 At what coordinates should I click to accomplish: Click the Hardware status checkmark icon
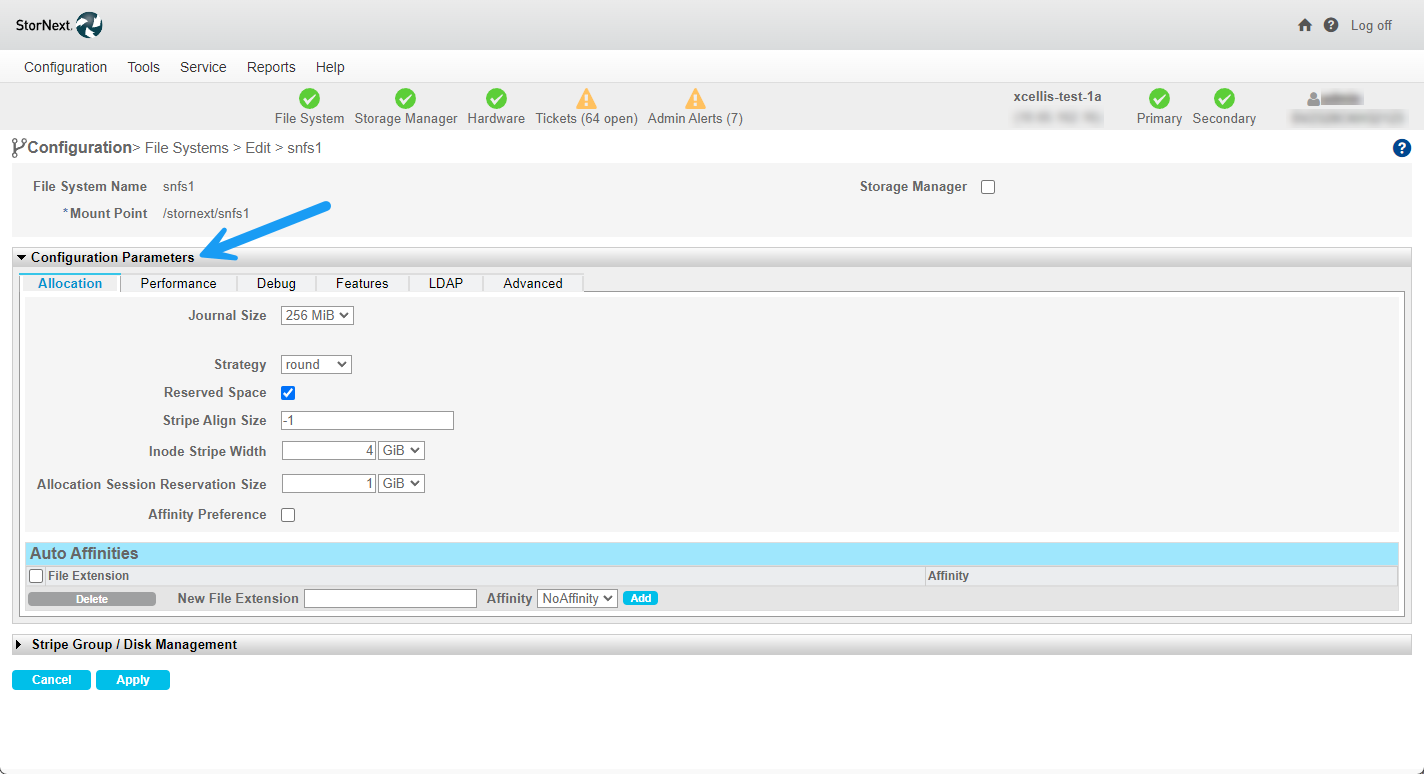pyautogui.click(x=496, y=99)
